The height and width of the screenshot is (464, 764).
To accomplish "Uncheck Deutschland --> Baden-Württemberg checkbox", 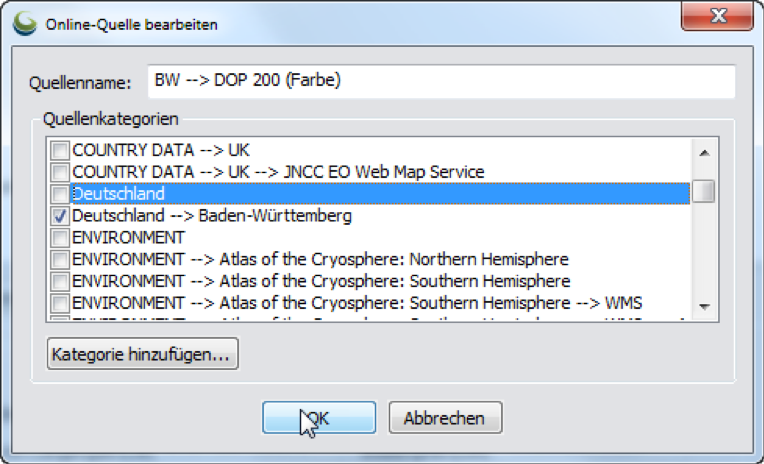I will 60,216.
